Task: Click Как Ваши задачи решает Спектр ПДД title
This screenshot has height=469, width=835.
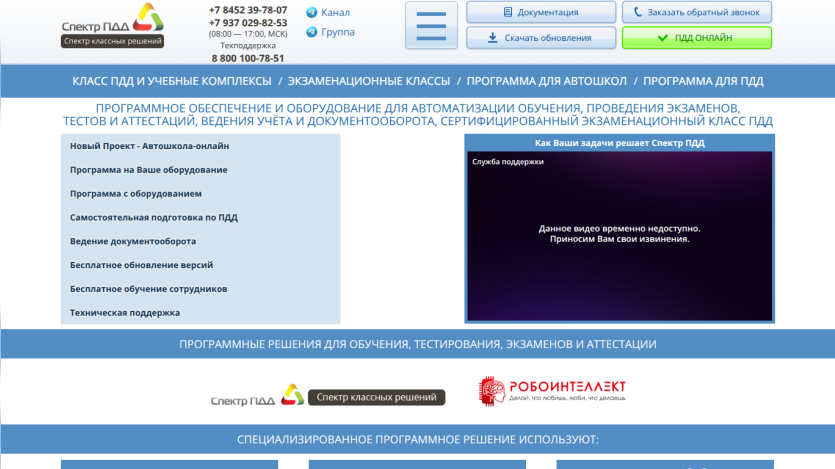Action: (619, 143)
